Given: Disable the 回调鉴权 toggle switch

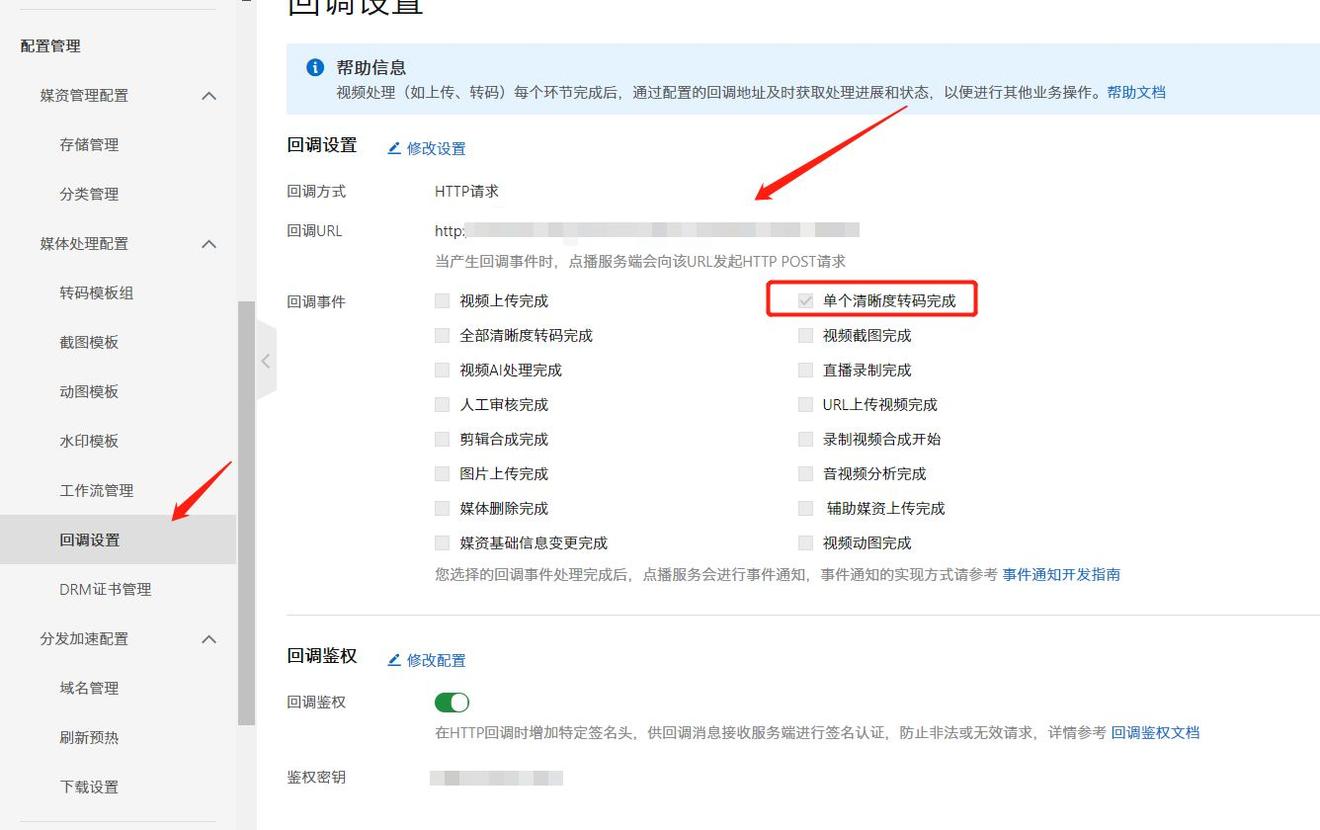Looking at the screenshot, I should pos(451,702).
